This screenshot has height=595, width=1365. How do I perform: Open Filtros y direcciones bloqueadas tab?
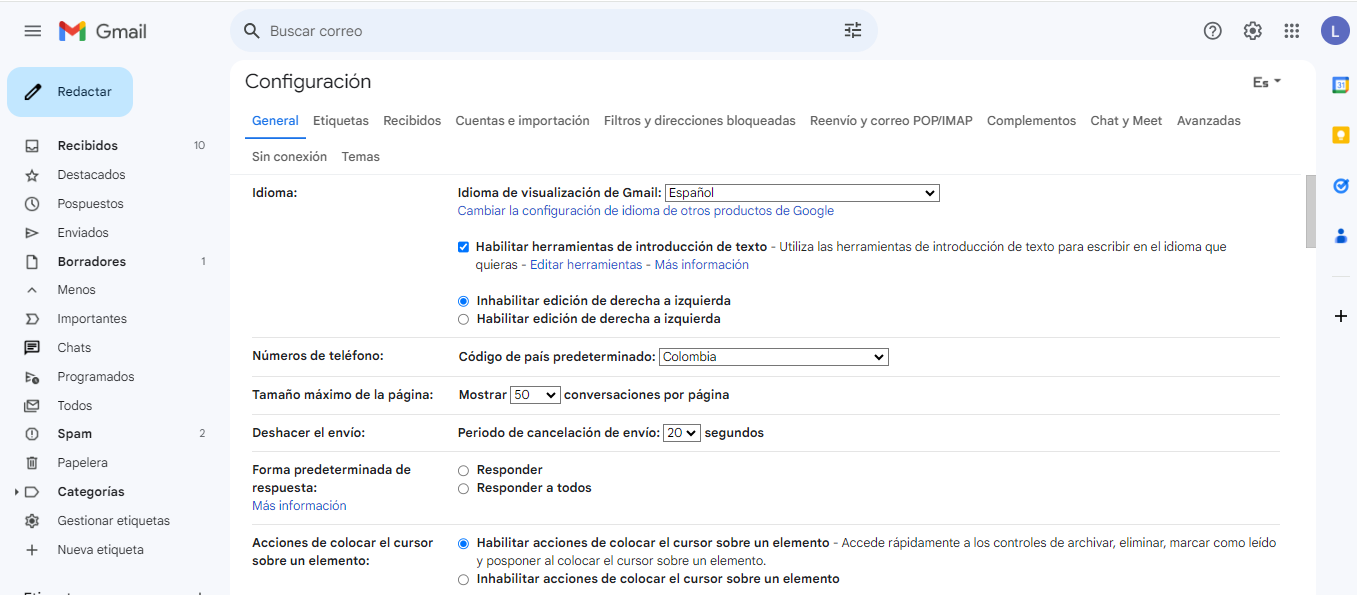(x=700, y=121)
